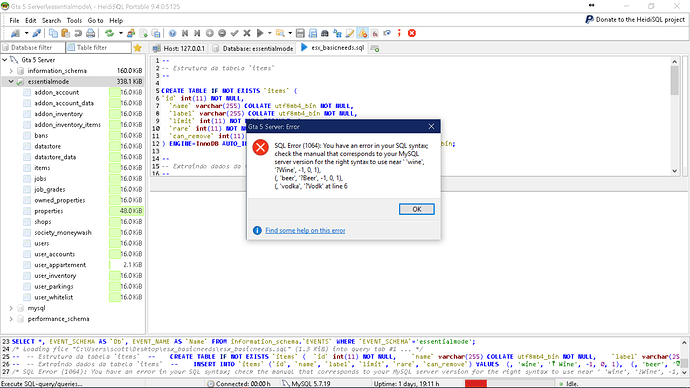Image resolution: width=690 pixels, height=388 pixels.
Task: Switch to Database: essentialmode tab
Action: pos(253,48)
